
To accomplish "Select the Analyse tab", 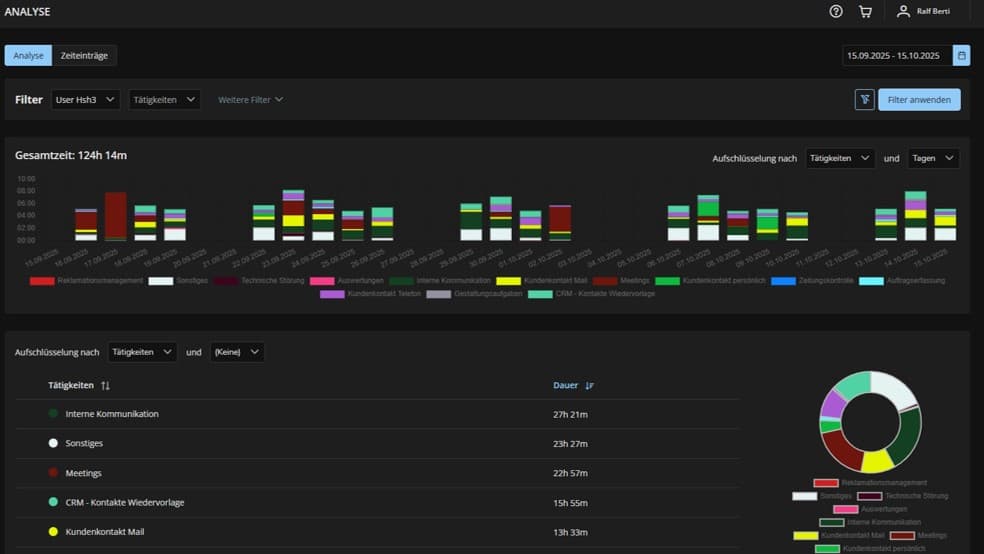I will pyautogui.click(x=28, y=56).
